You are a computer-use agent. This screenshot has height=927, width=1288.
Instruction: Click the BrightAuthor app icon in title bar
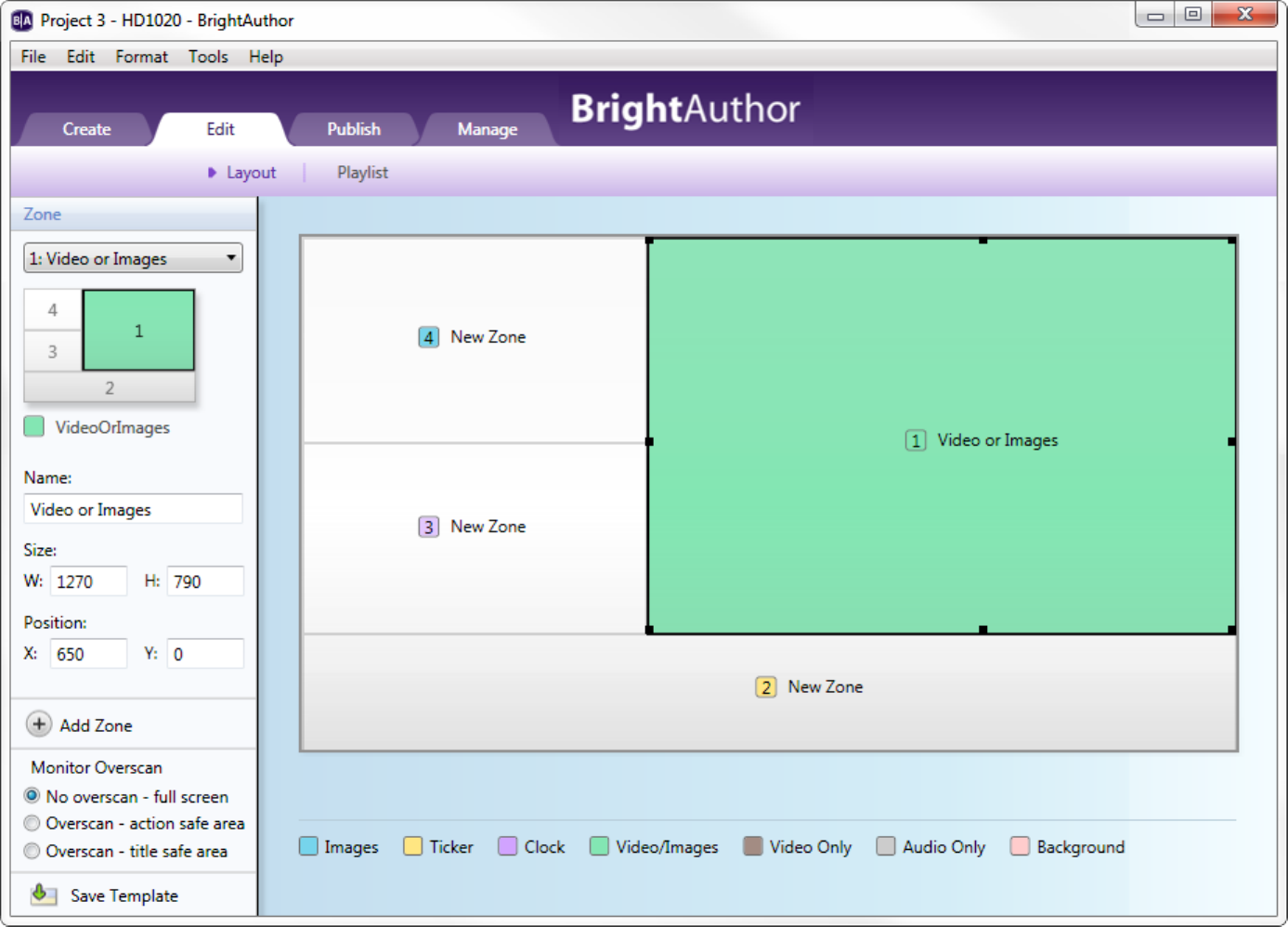click(x=21, y=20)
